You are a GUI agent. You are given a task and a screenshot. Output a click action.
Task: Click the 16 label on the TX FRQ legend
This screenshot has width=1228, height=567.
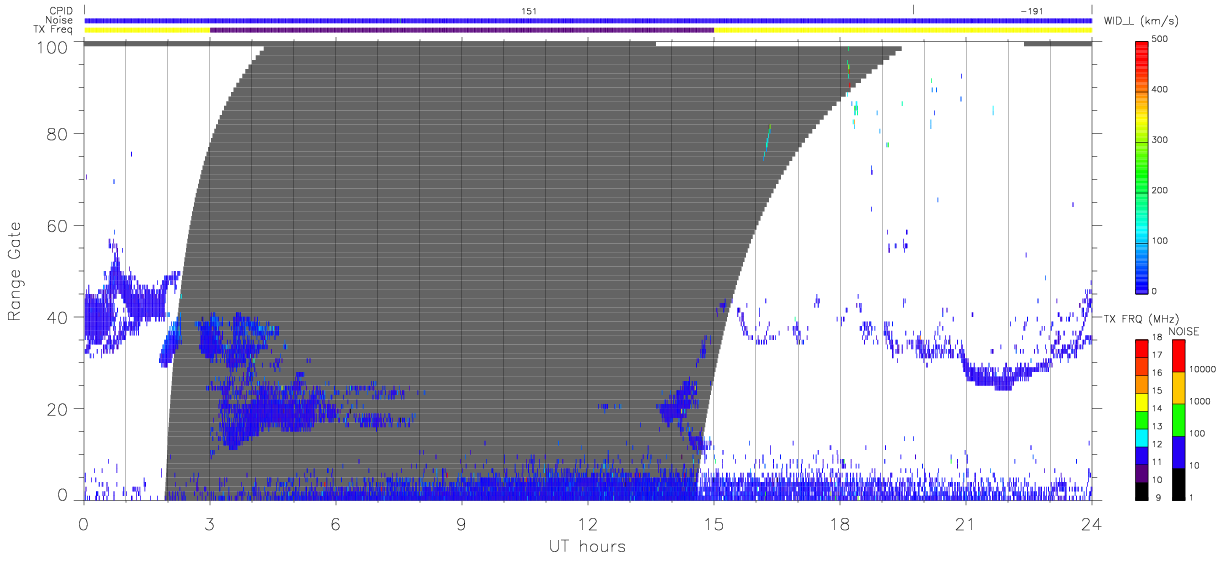[x=1156, y=373]
